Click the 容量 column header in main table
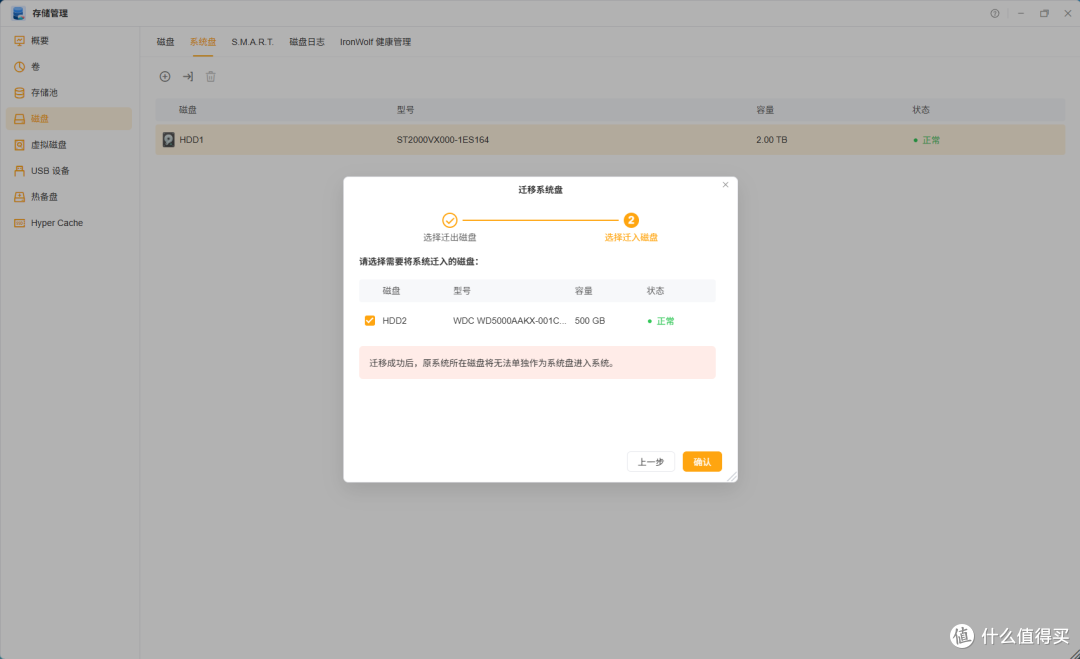 (765, 110)
